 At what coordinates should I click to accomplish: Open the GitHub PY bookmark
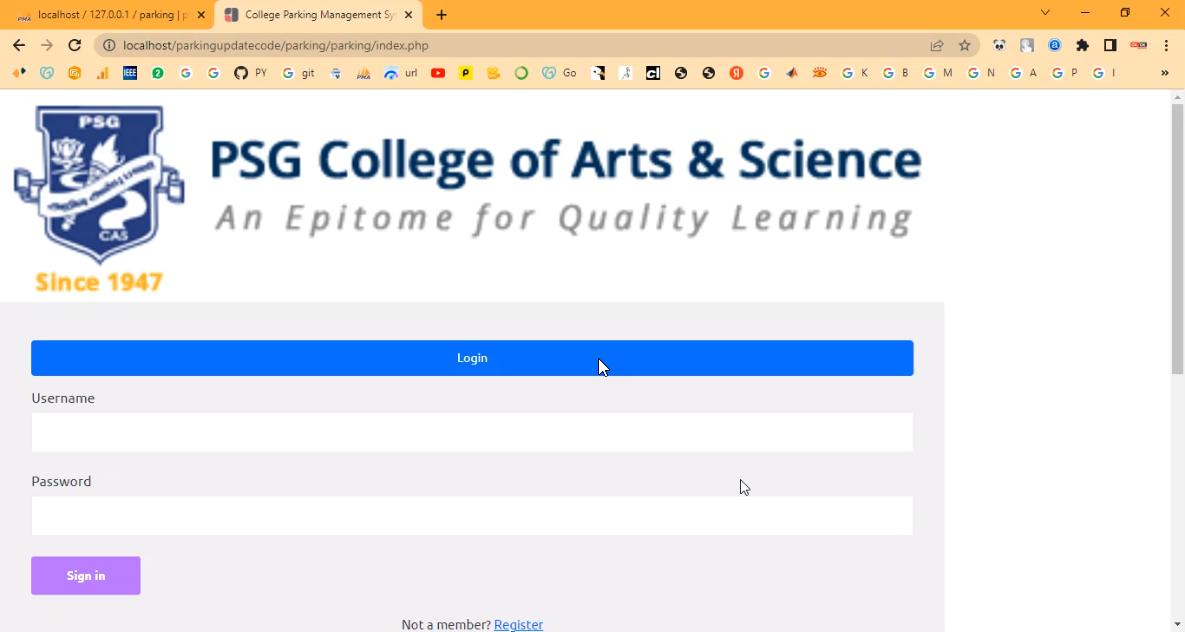[250, 73]
